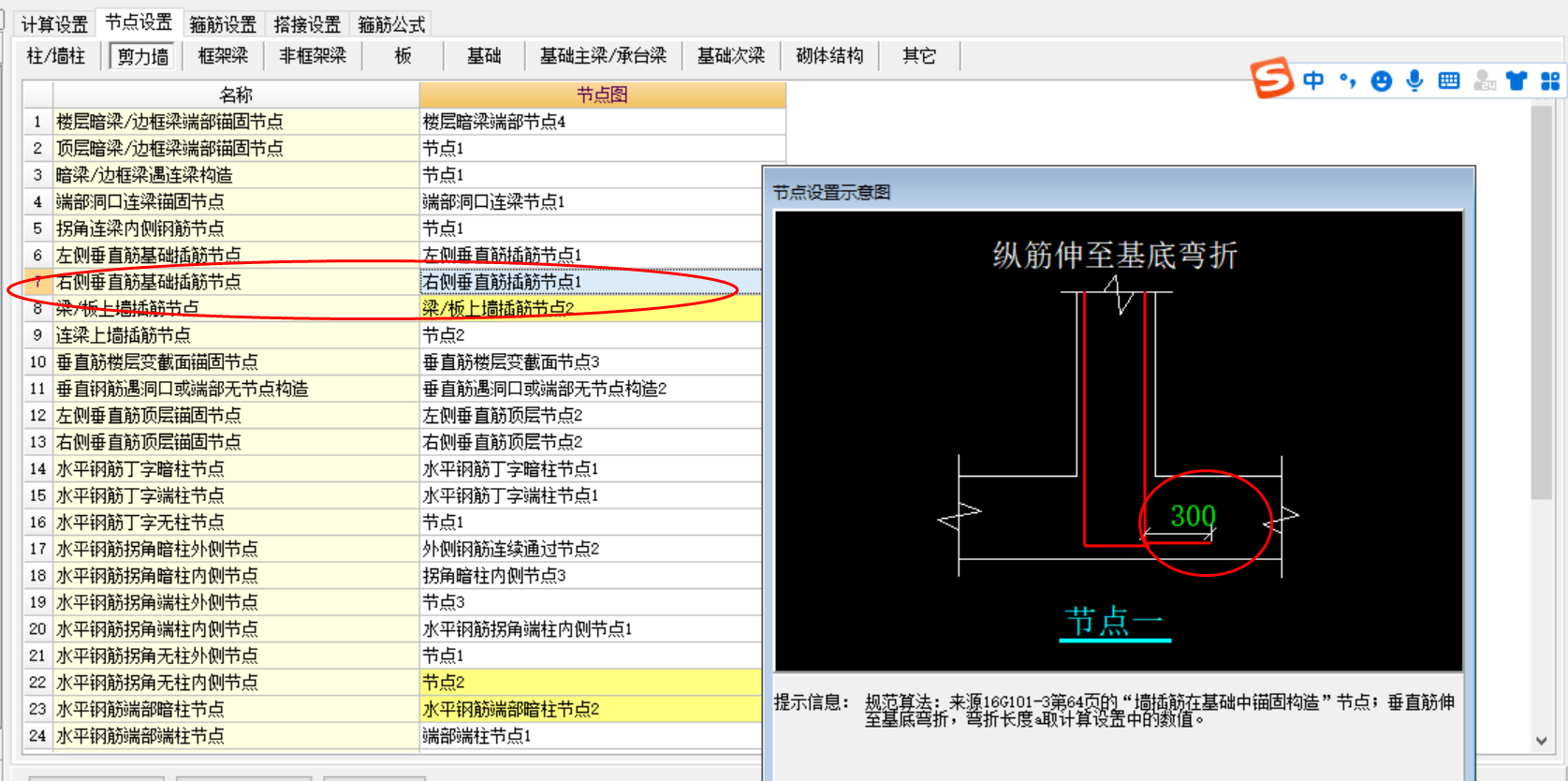The width and height of the screenshot is (1568, 781).
Task: Click the right vertical scrollbar thumb
Action: (x=1542, y=302)
